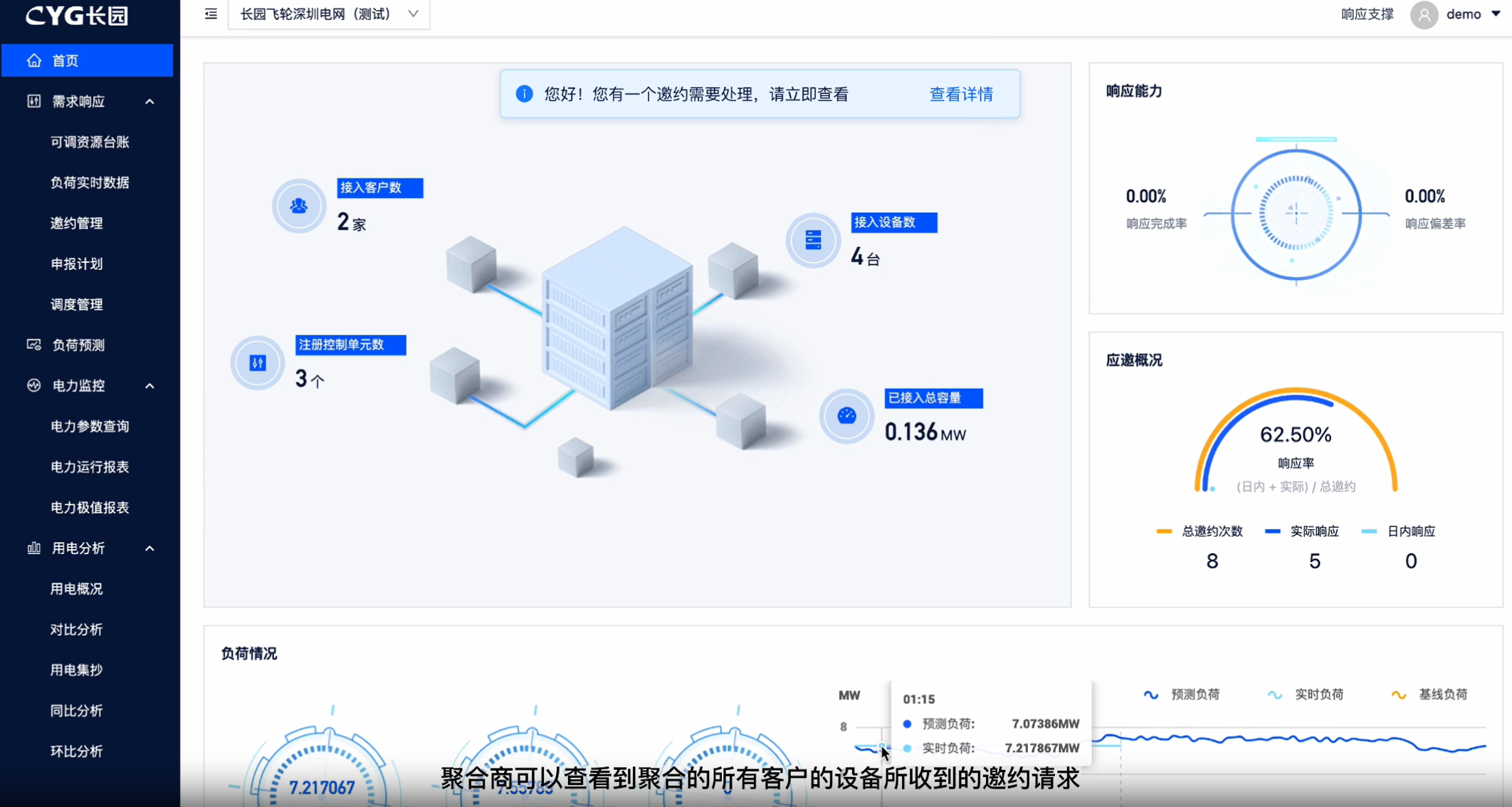Select 电力极值报表 in the sidebar
The height and width of the screenshot is (807, 1512).
coord(89,507)
